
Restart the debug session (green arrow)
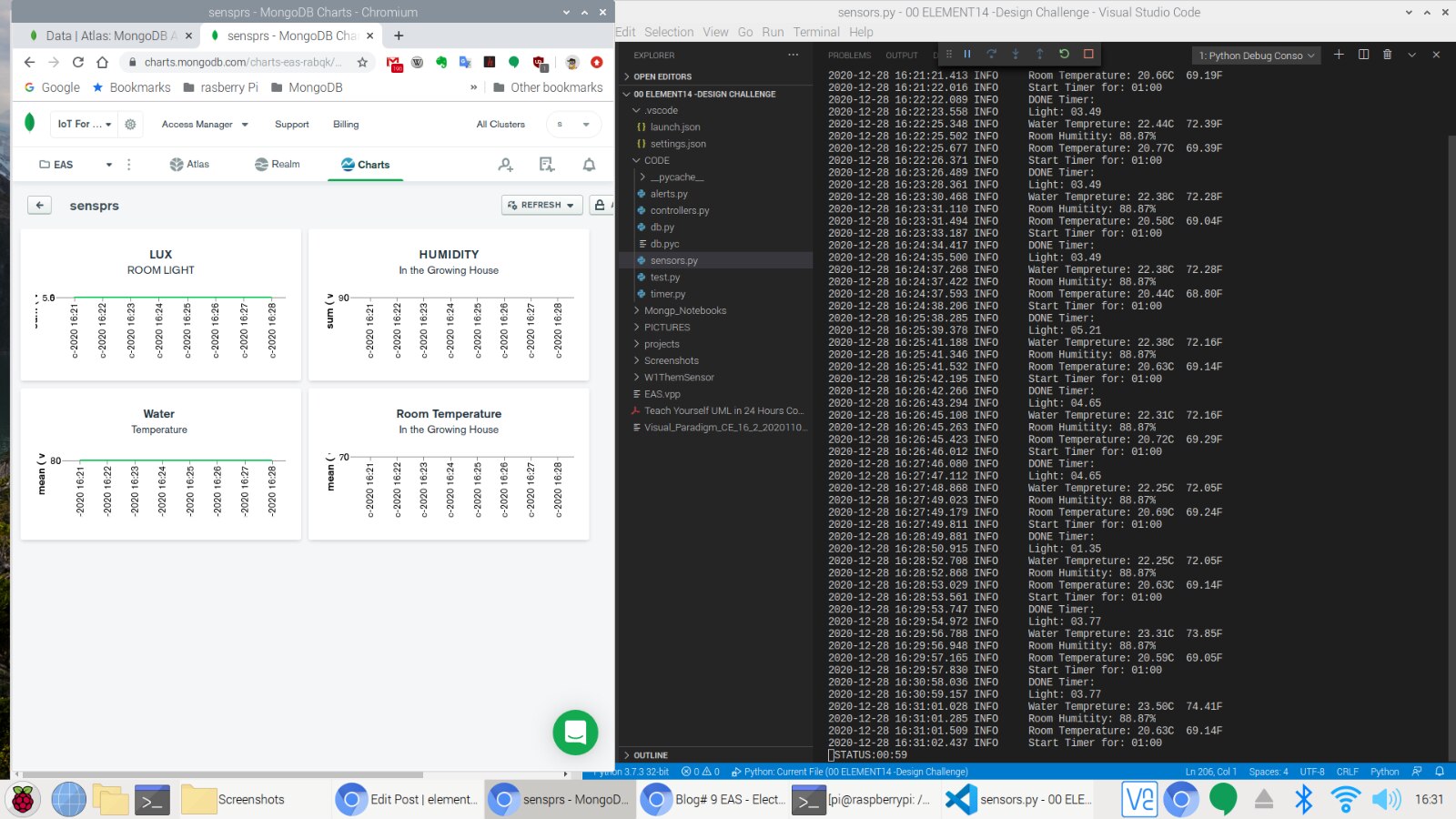pyautogui.click(x=1064, y=55)
